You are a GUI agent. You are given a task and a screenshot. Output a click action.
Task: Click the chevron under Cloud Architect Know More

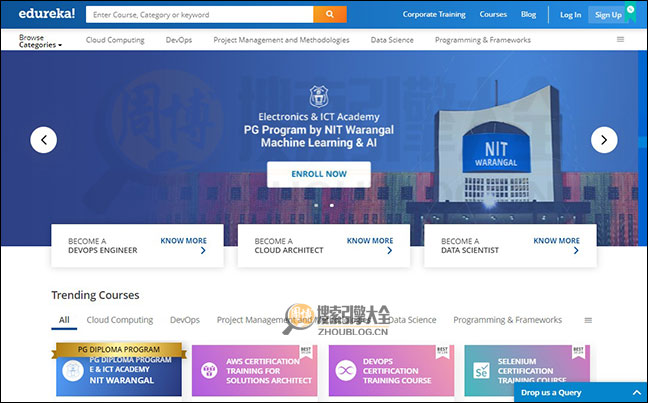click(x=389, y=250)
